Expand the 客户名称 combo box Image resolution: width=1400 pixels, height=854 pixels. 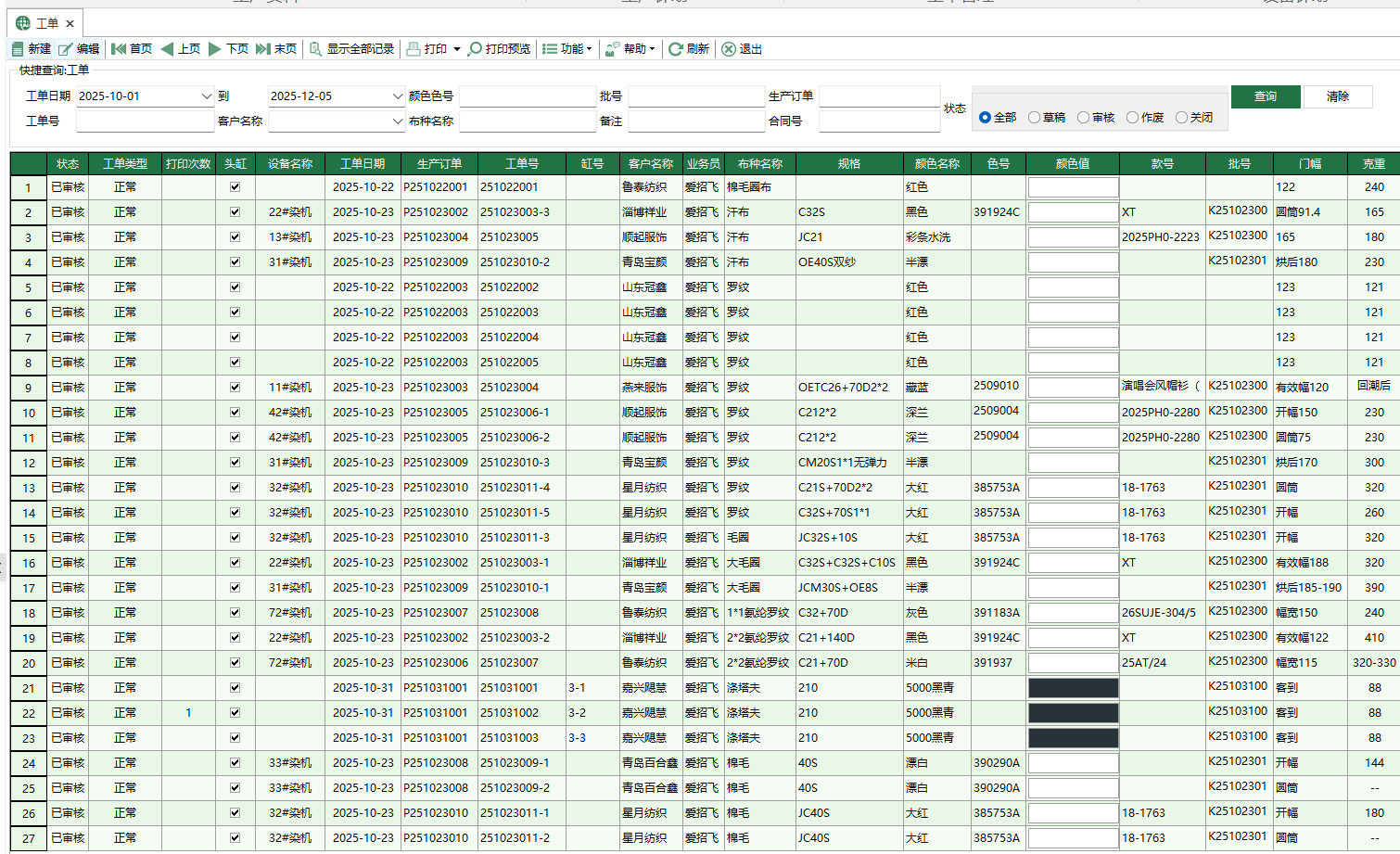point(397,121)
